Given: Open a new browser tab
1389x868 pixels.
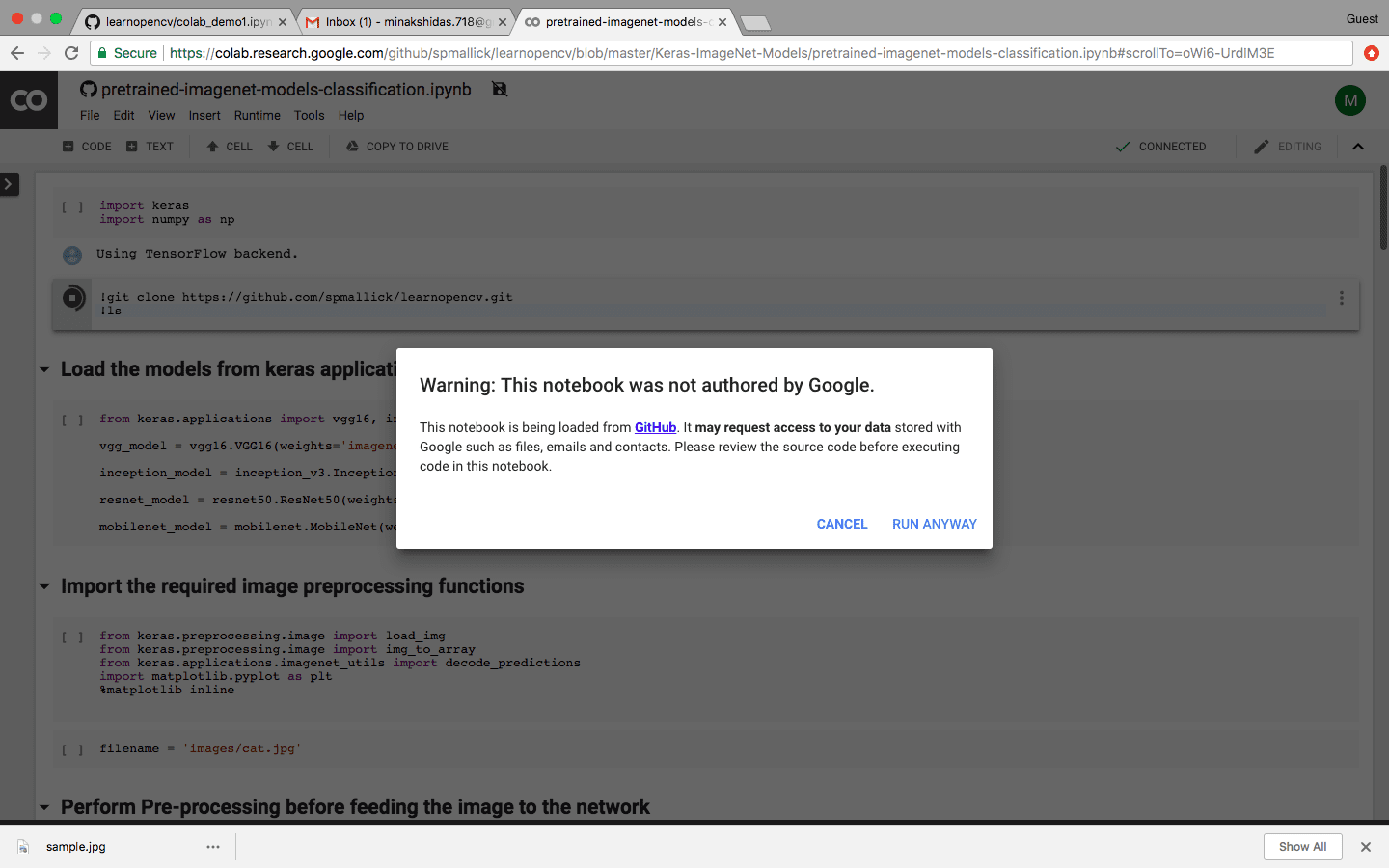Looking at the screenshot, I should pos(755,23).
